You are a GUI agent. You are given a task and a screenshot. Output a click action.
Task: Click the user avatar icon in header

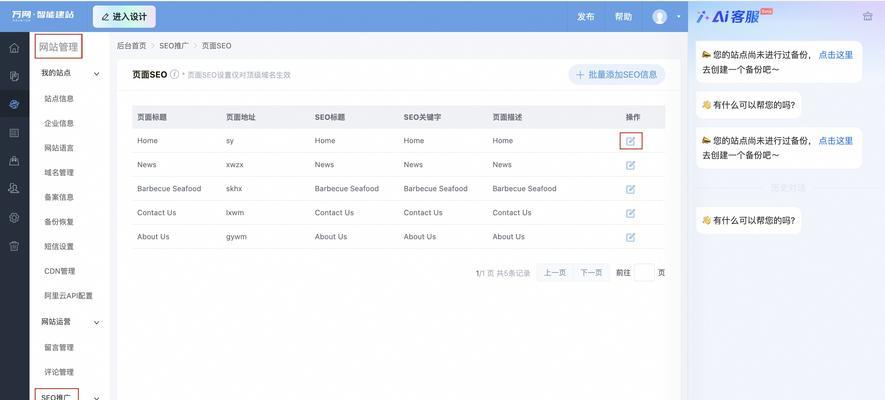pos(659,16)
